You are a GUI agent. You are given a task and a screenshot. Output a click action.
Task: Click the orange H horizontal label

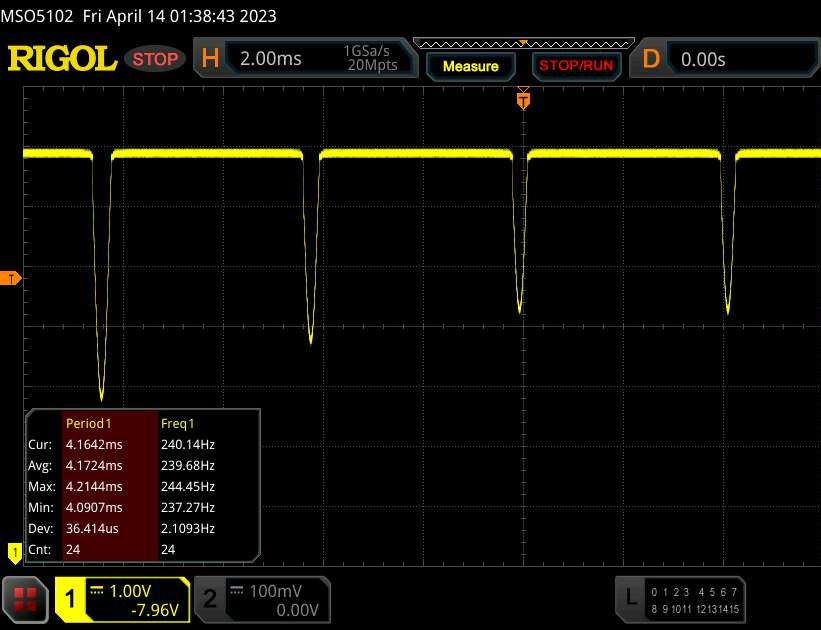(210, 58)
